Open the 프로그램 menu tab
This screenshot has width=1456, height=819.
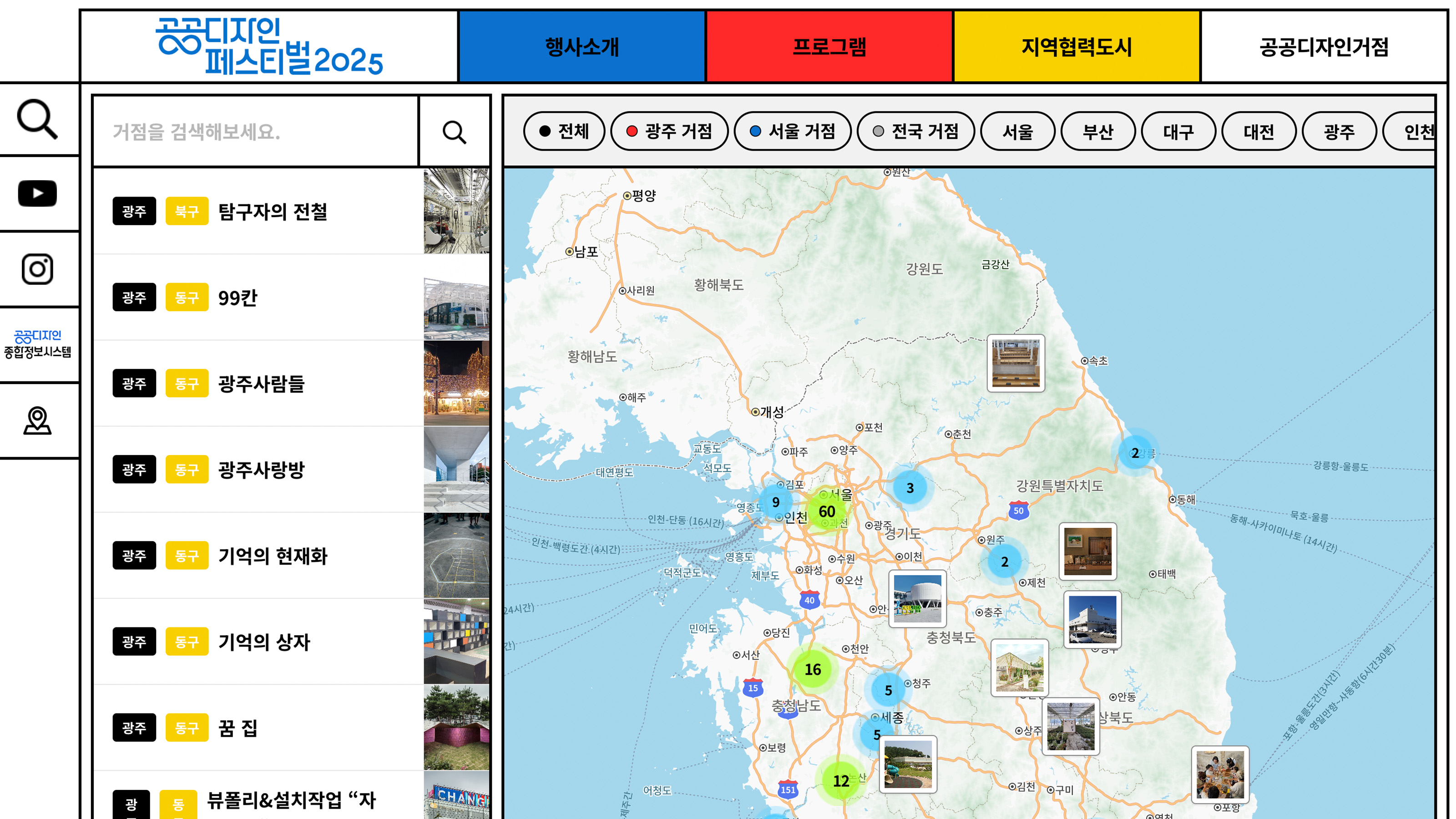829,46
